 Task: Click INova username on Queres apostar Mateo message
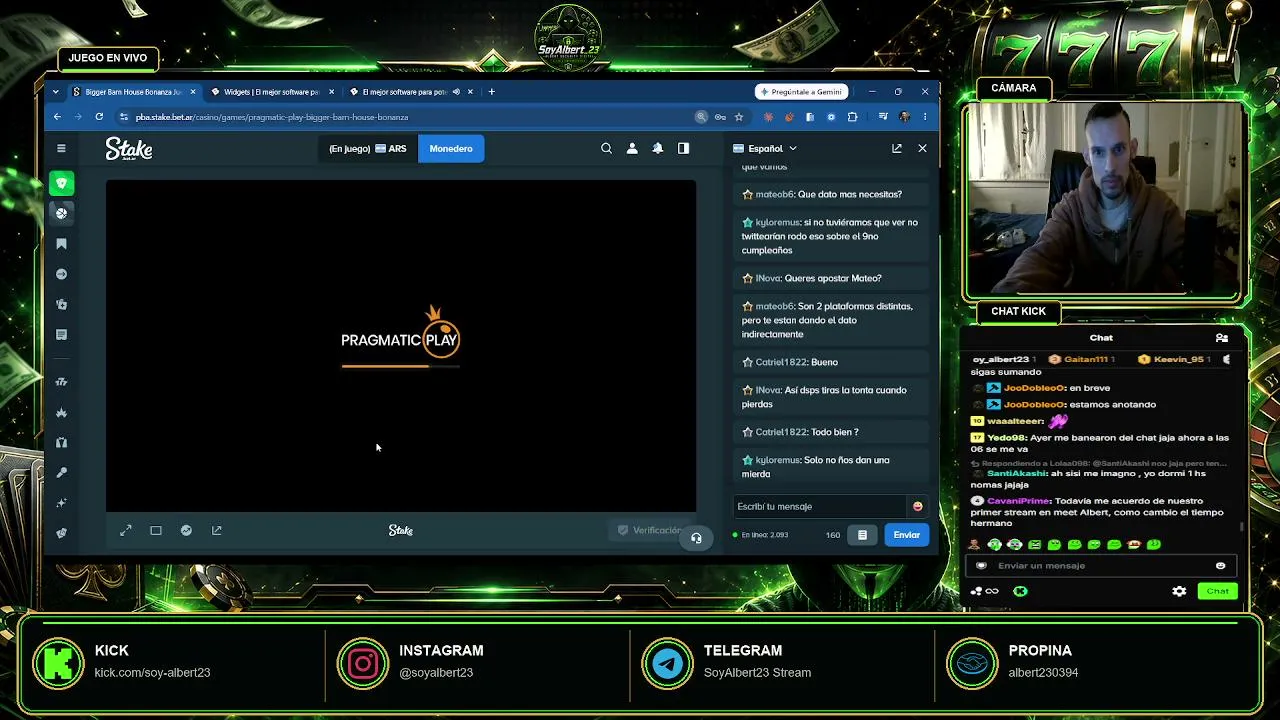point(768,278)
